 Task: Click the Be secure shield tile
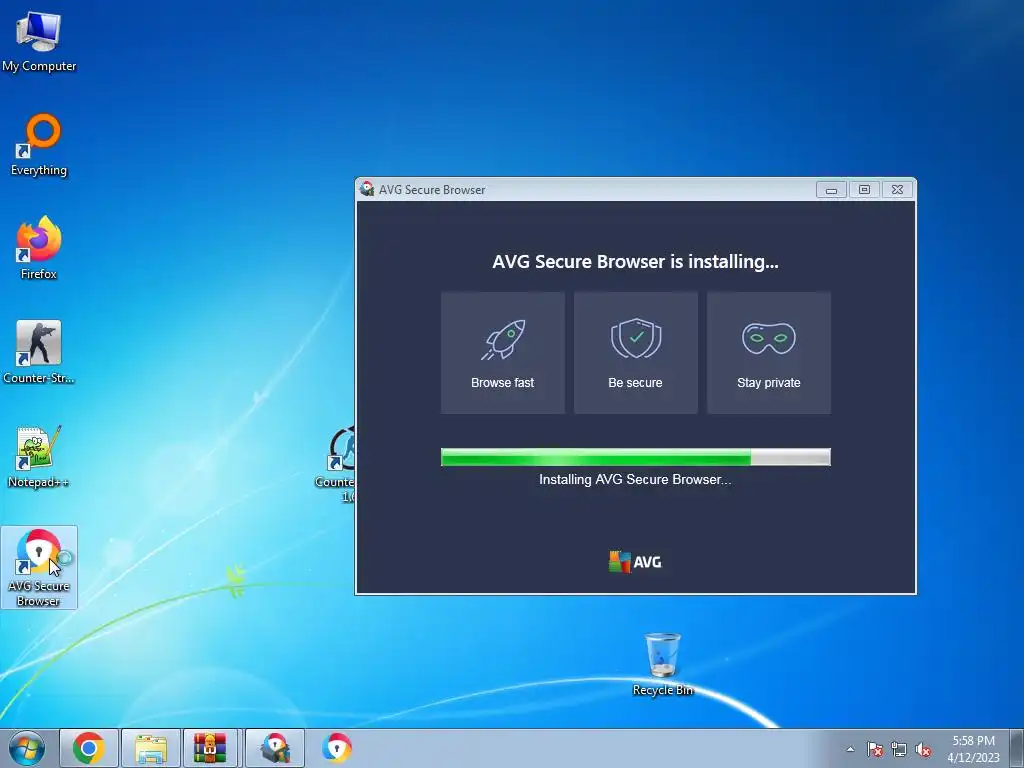[x=635, y=353]
